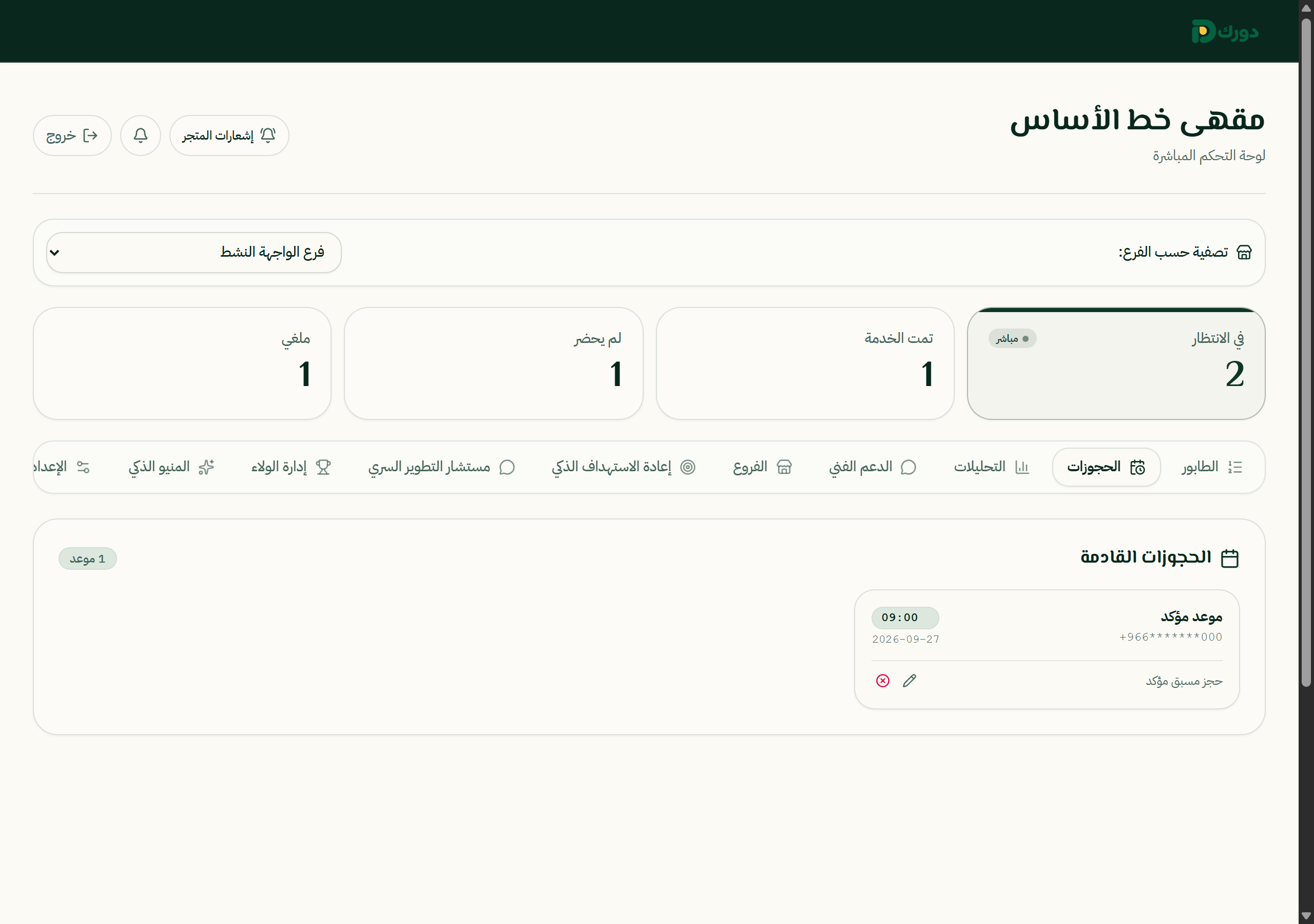Click the 1 موعد count badge
This screenshot has width=1314, height=924.
pos(88,559)
